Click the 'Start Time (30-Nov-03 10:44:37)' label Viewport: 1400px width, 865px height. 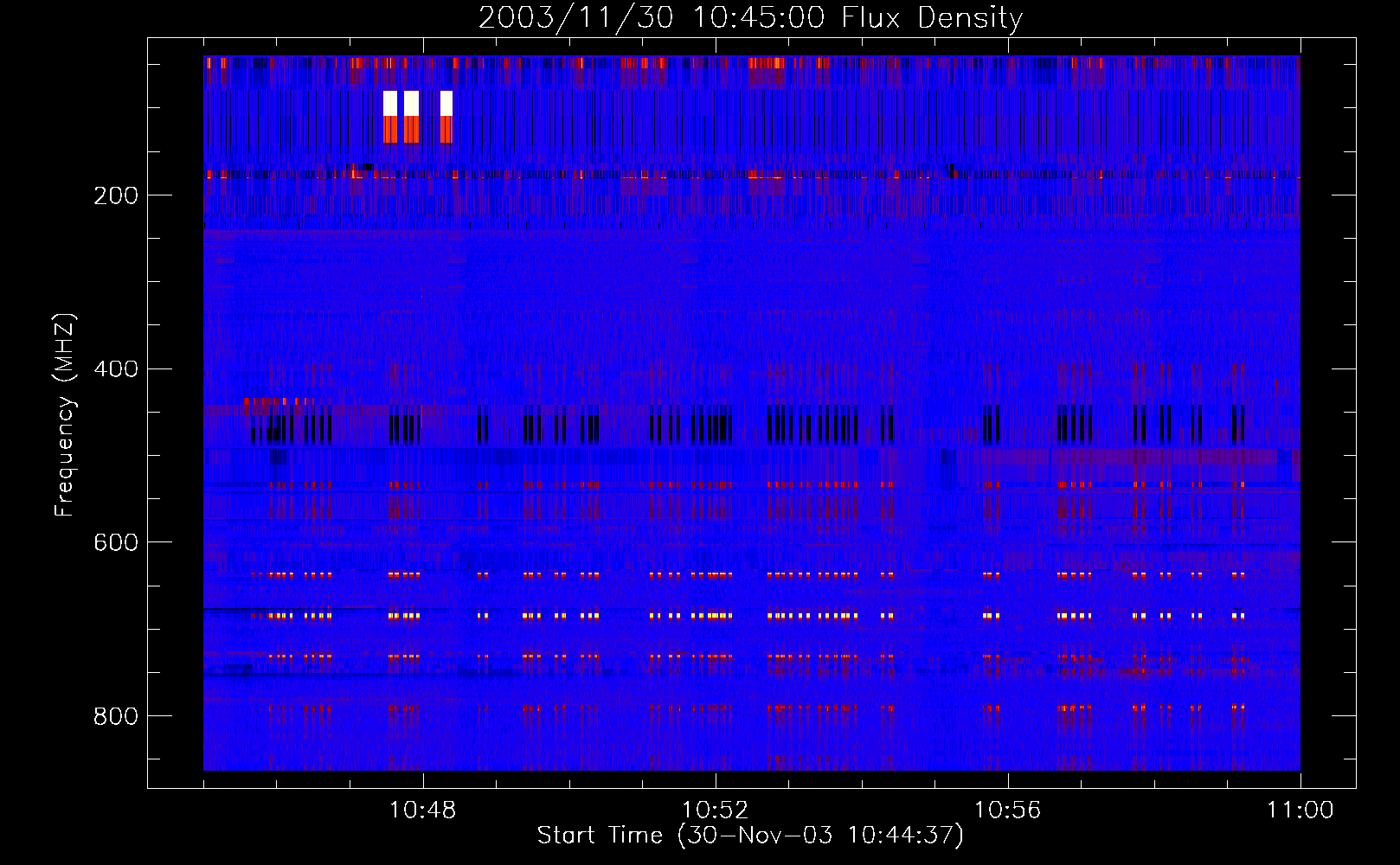750,836
